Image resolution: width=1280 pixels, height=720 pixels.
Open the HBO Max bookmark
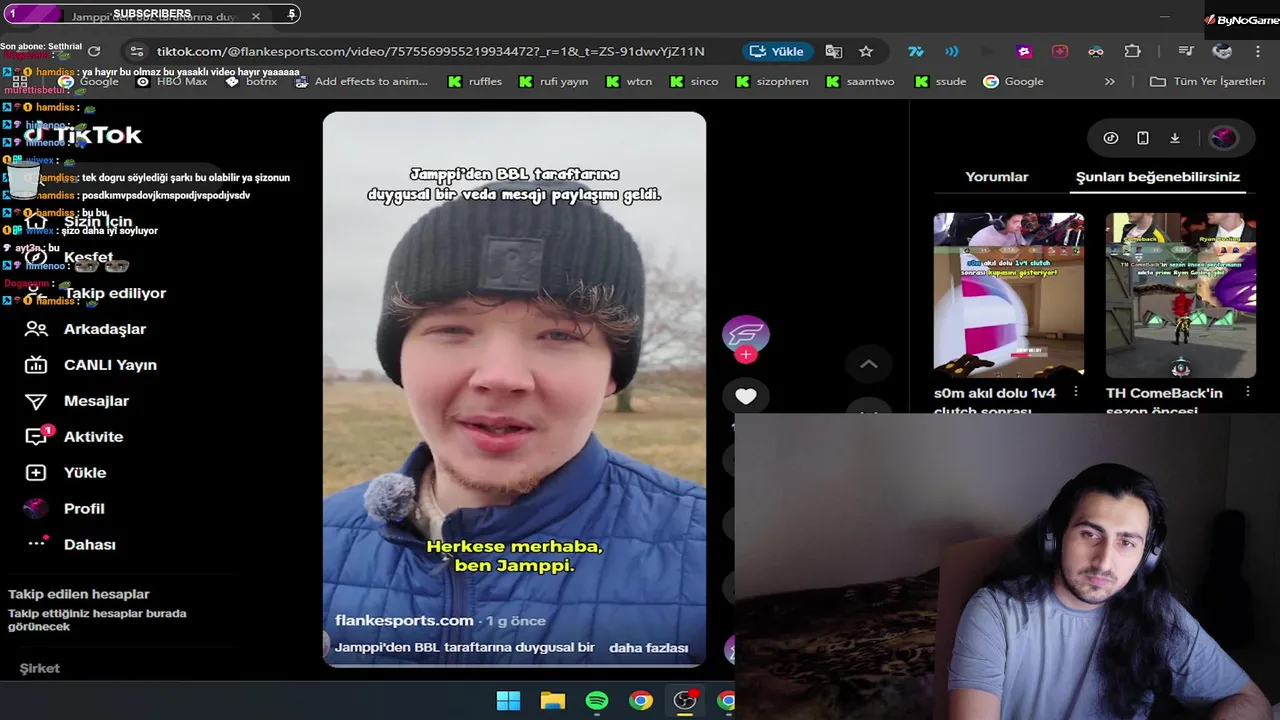(172, 82)
